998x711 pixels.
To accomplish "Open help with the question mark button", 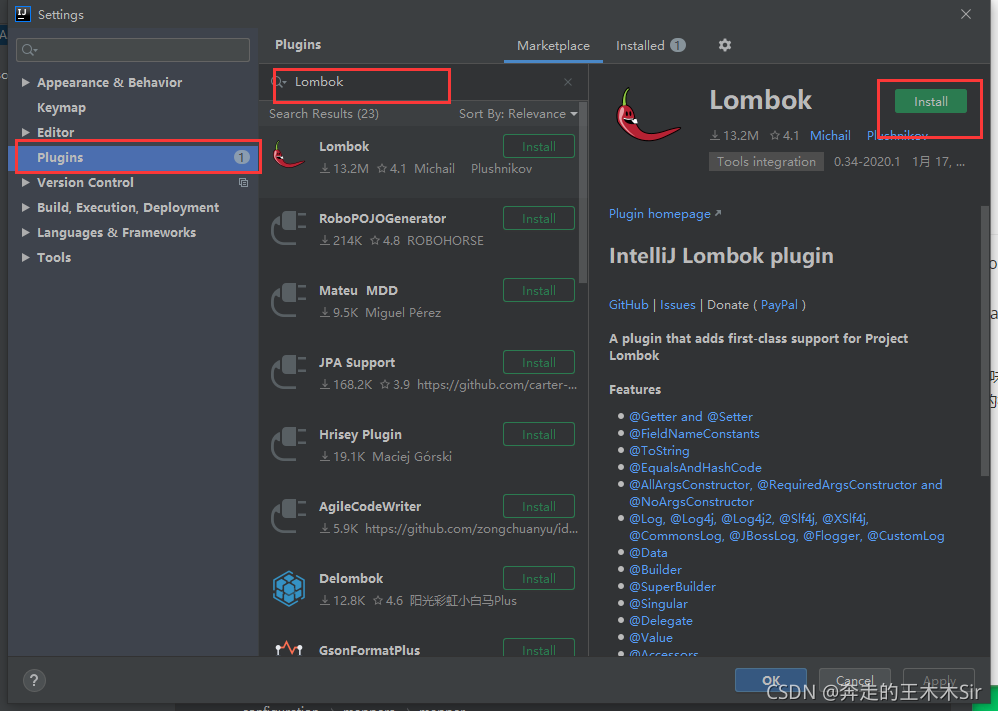I will coord(34,680).
